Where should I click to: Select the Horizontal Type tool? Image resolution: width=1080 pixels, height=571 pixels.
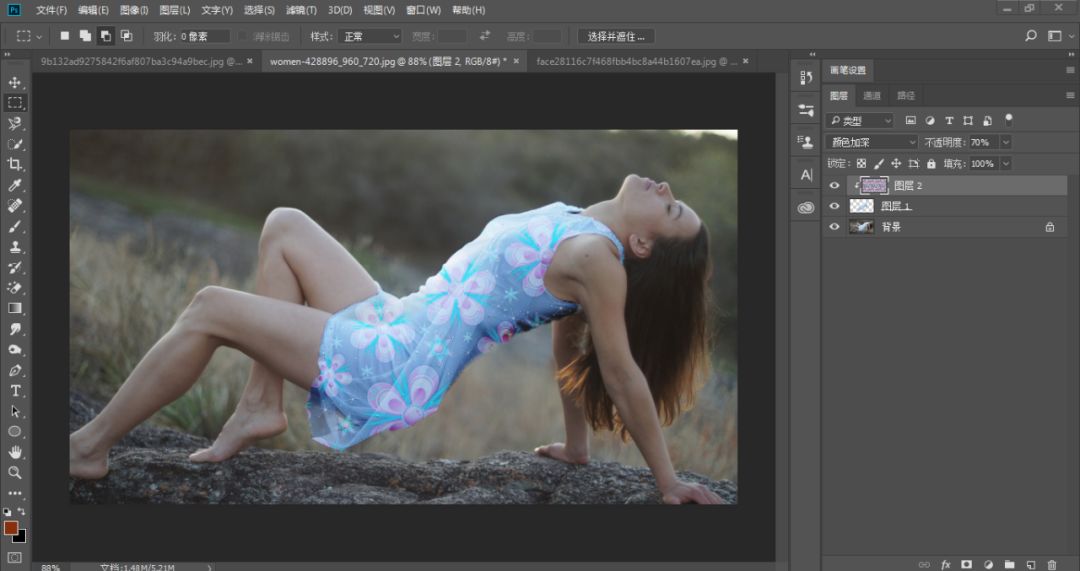click(15, 390)
